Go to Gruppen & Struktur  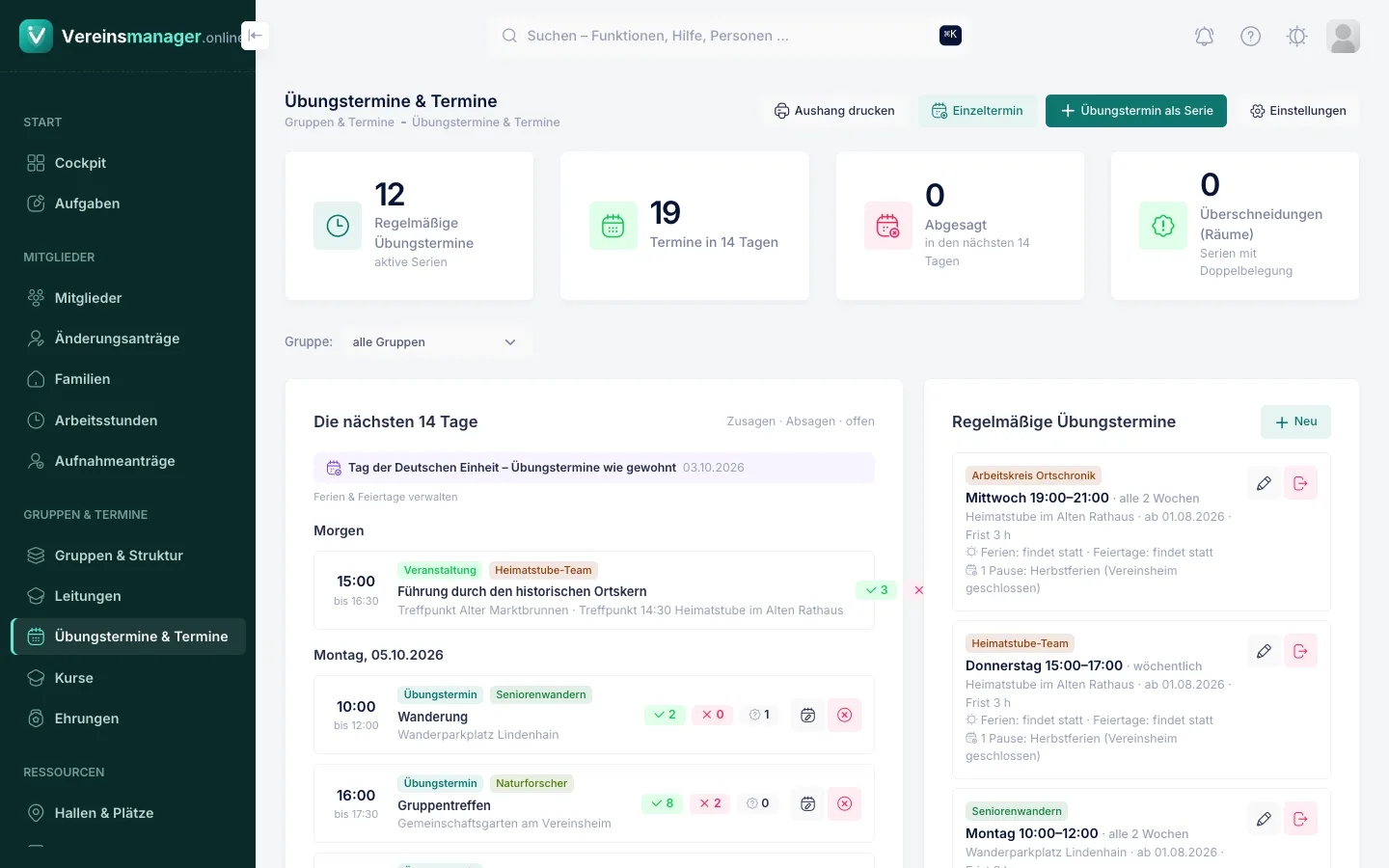click(128, 556)
